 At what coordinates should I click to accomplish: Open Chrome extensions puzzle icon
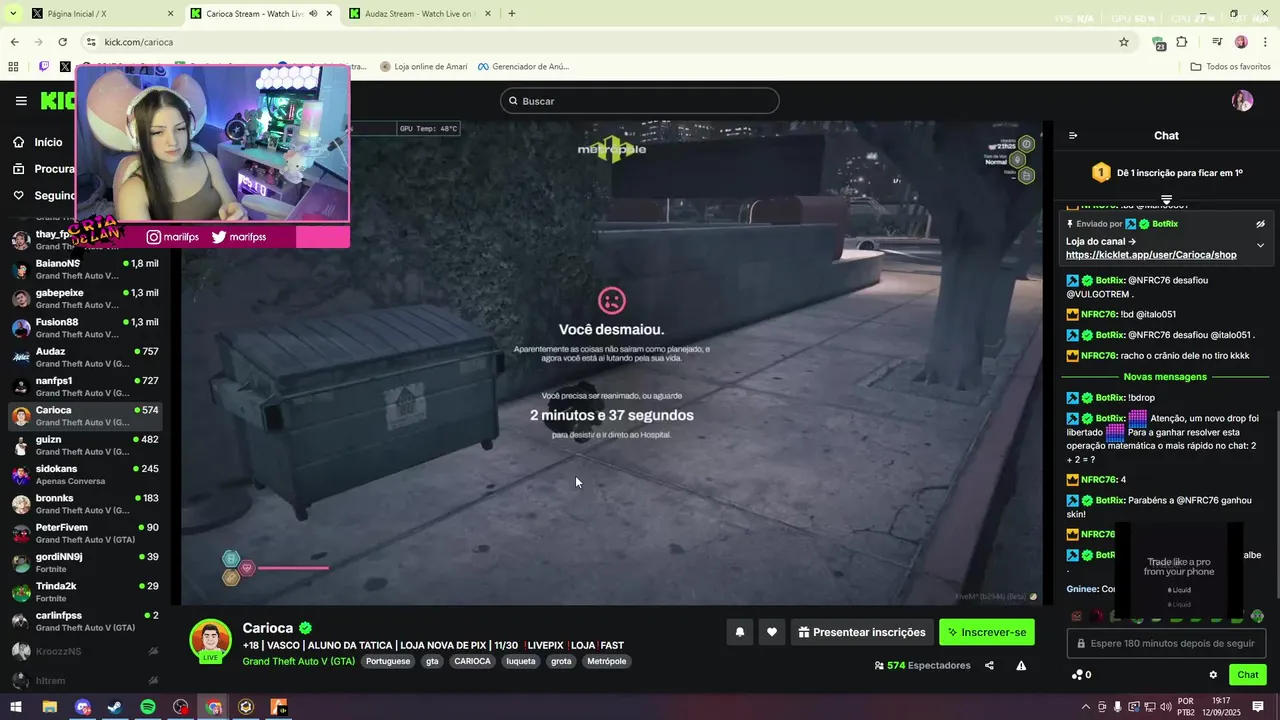(1182, 42)
